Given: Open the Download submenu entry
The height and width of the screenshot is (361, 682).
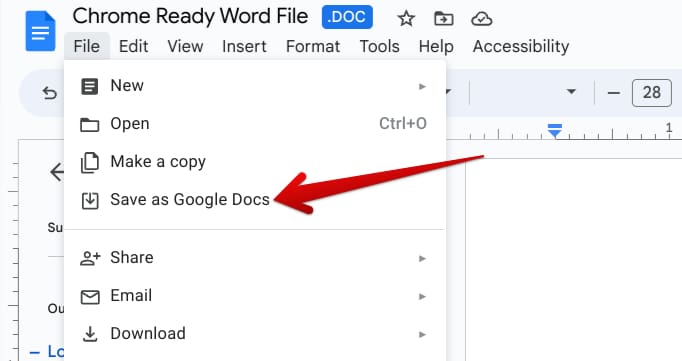Looking at the screenshot, I should pos(254,334).
